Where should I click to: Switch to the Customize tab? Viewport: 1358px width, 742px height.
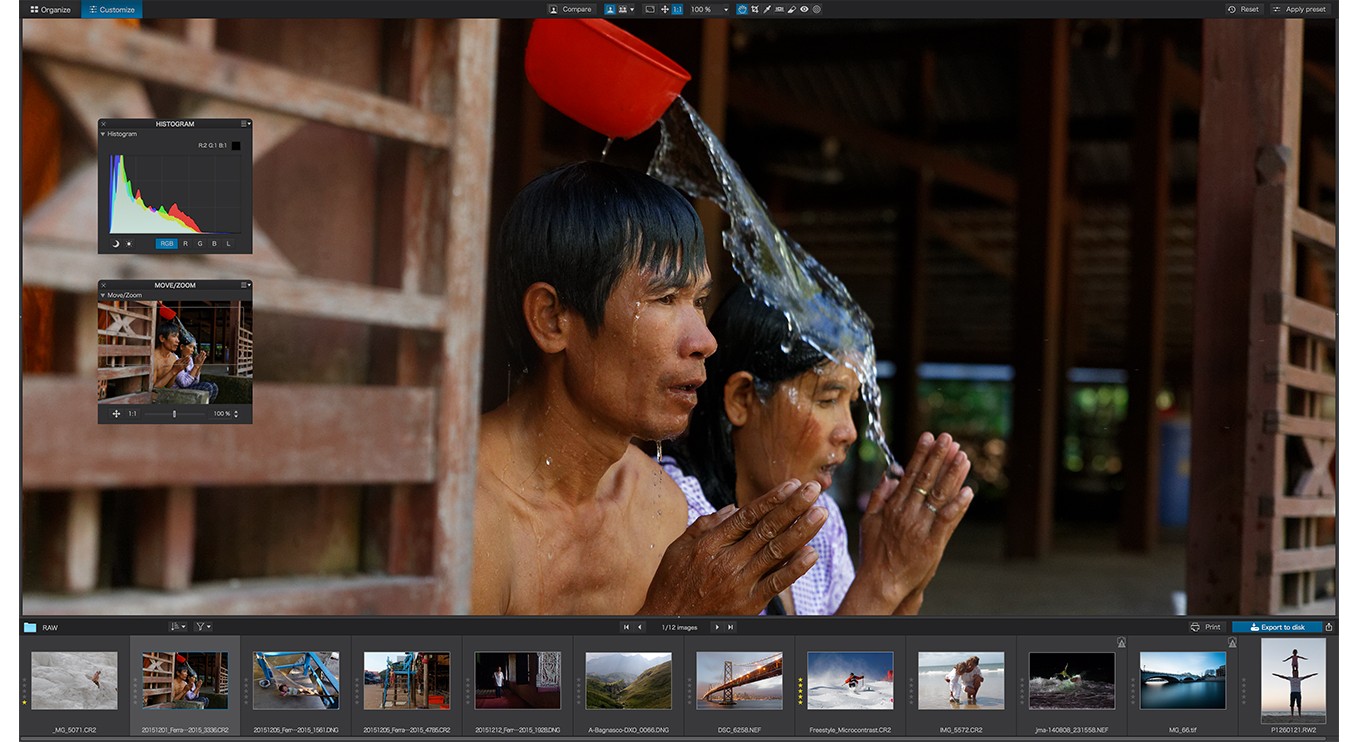pyautogui.click(x=112, y=9)
